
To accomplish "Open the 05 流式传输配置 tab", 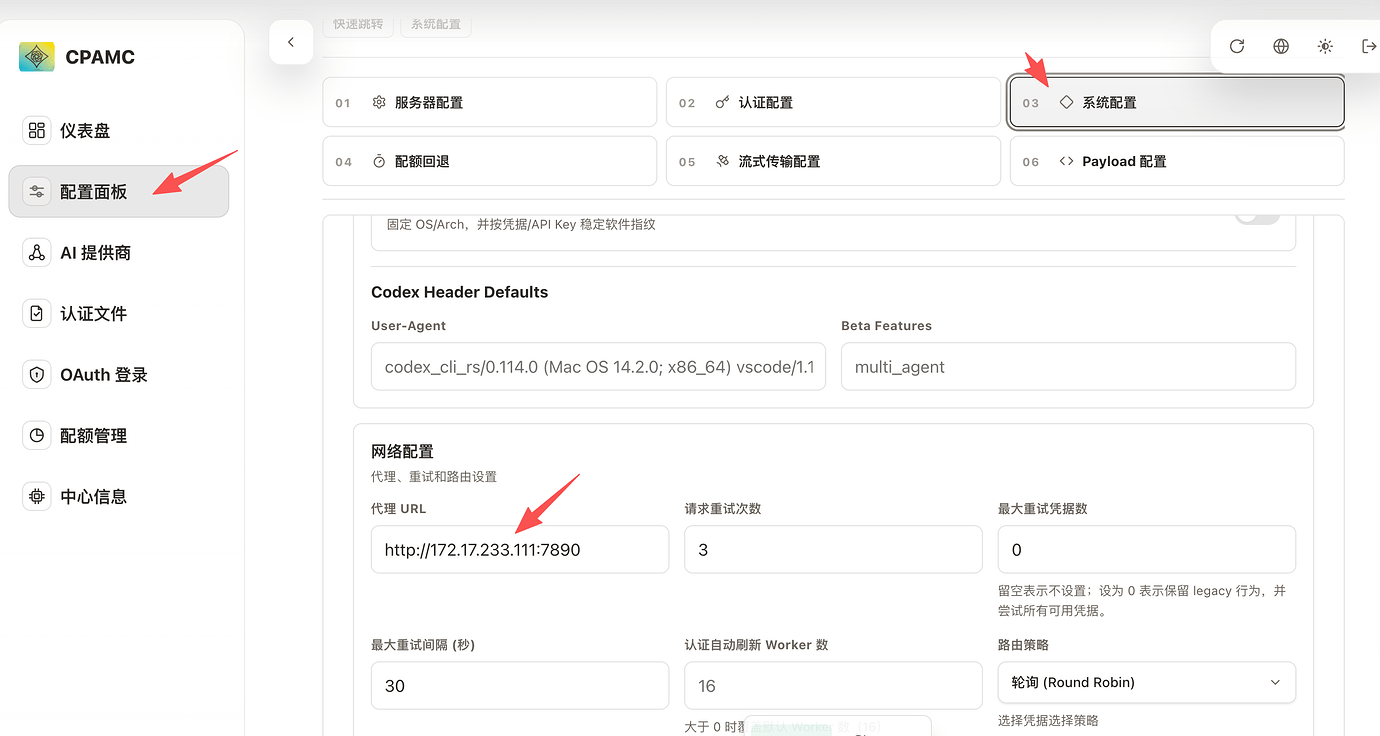I will (x=833, y=161).
